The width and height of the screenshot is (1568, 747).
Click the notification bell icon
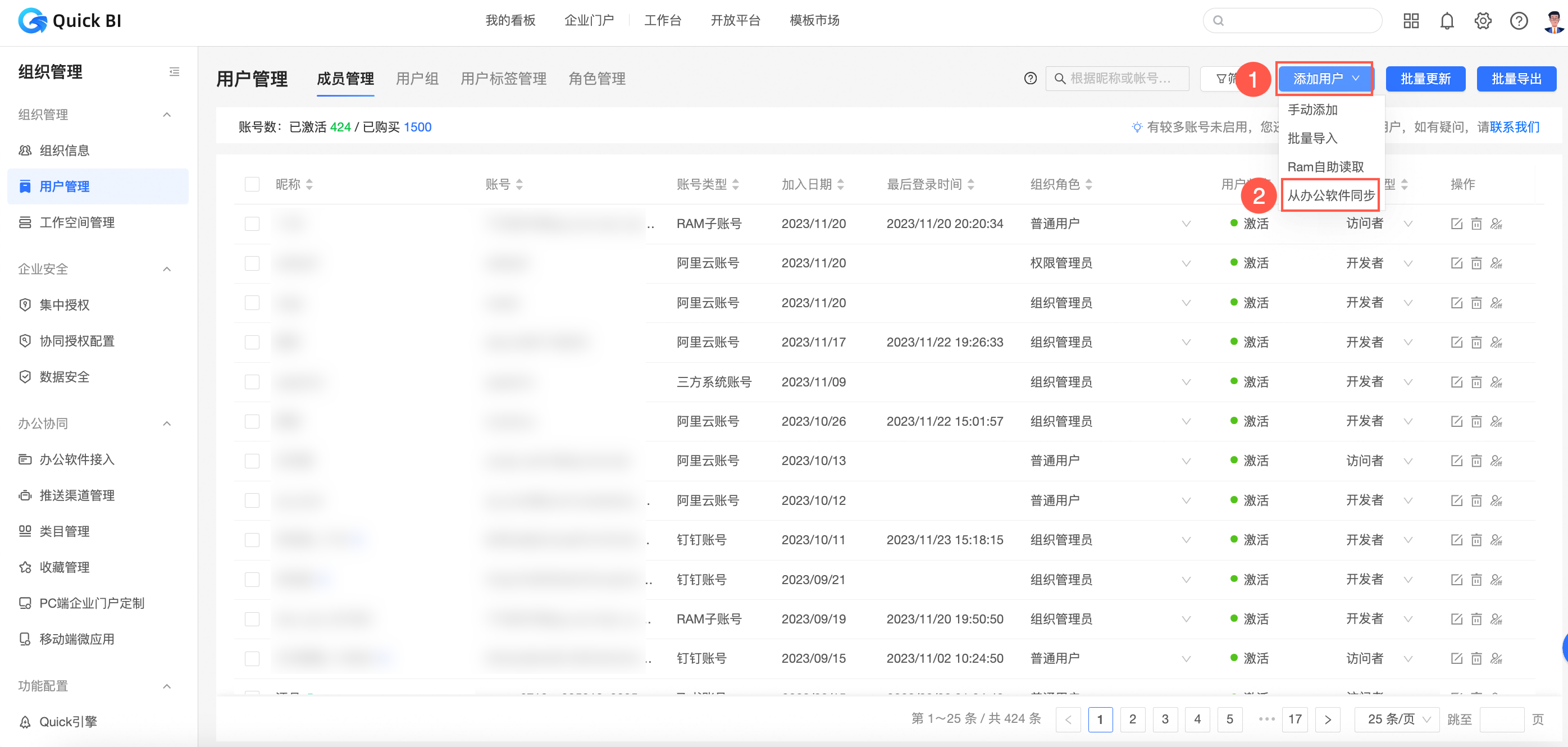[1446, 21]
